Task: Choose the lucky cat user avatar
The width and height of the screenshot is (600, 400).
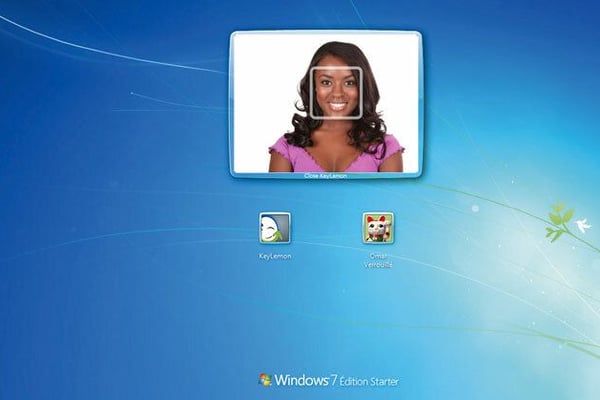Action: point(377,228)
